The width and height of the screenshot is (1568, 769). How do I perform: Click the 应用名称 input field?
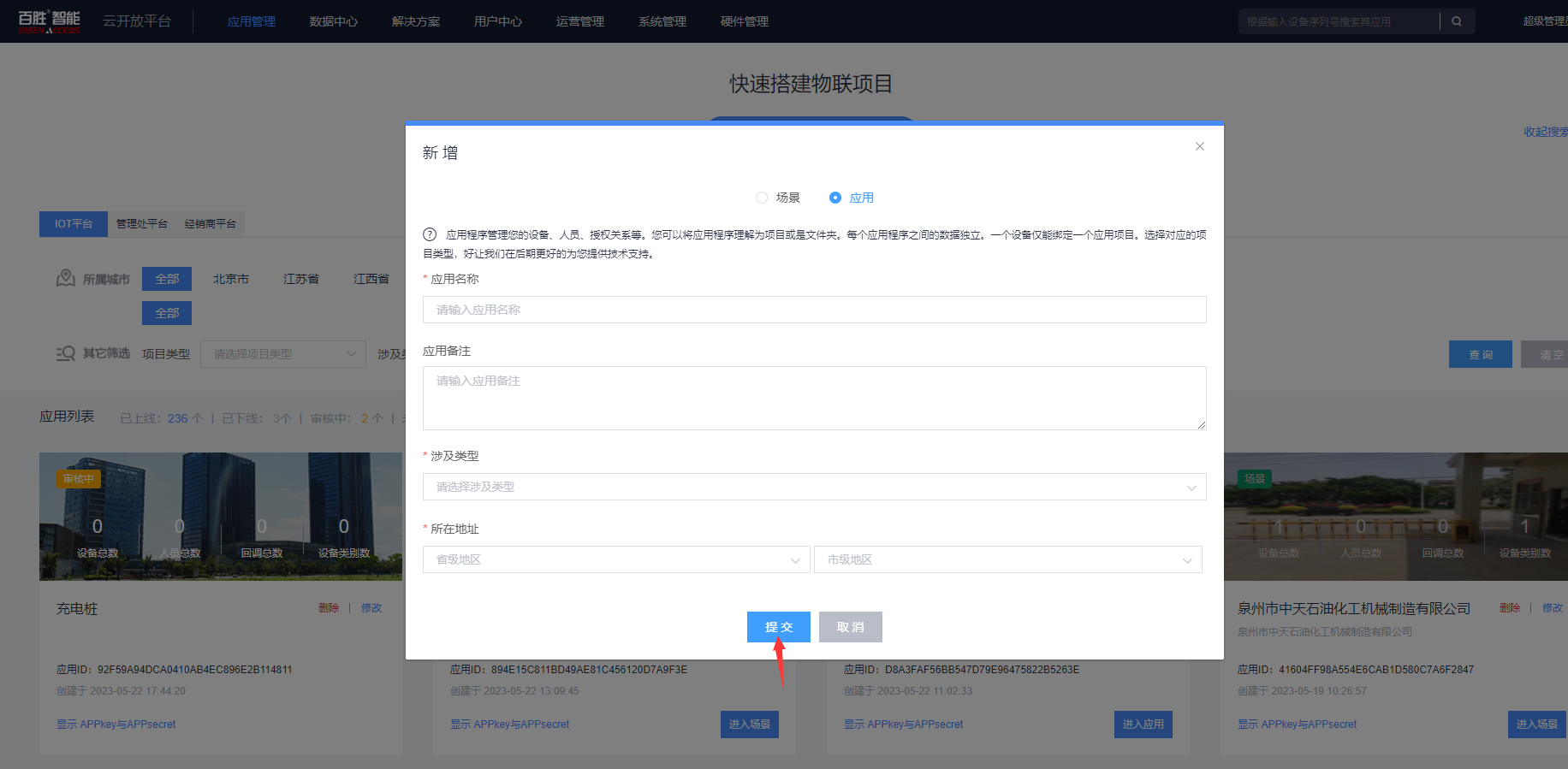(x=814, y=310)
